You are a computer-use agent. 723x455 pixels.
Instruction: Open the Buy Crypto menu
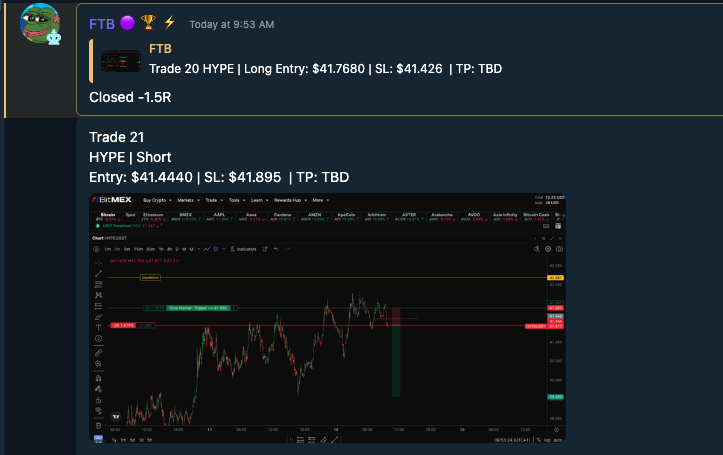coord(157,200)
